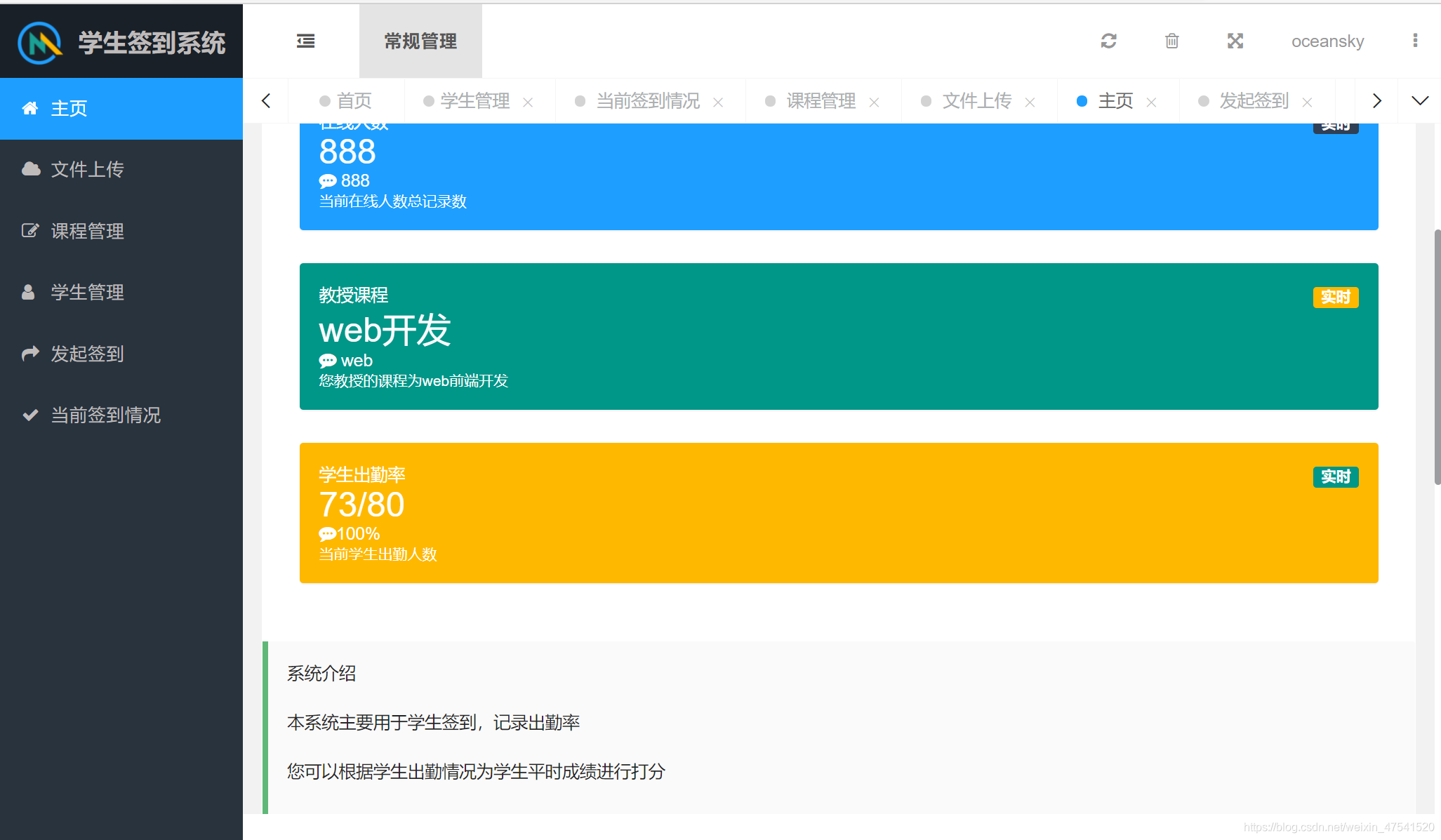This screenshot has height=840, width=1441.
Task: Go to 主页 in the sidebar
Action: tap(121, 109)
